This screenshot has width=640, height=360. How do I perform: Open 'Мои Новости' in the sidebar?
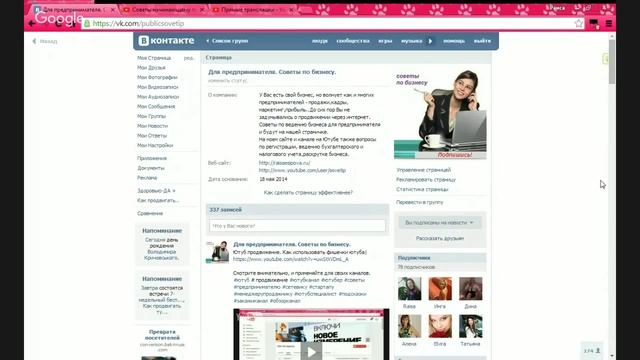click(152, 126)
